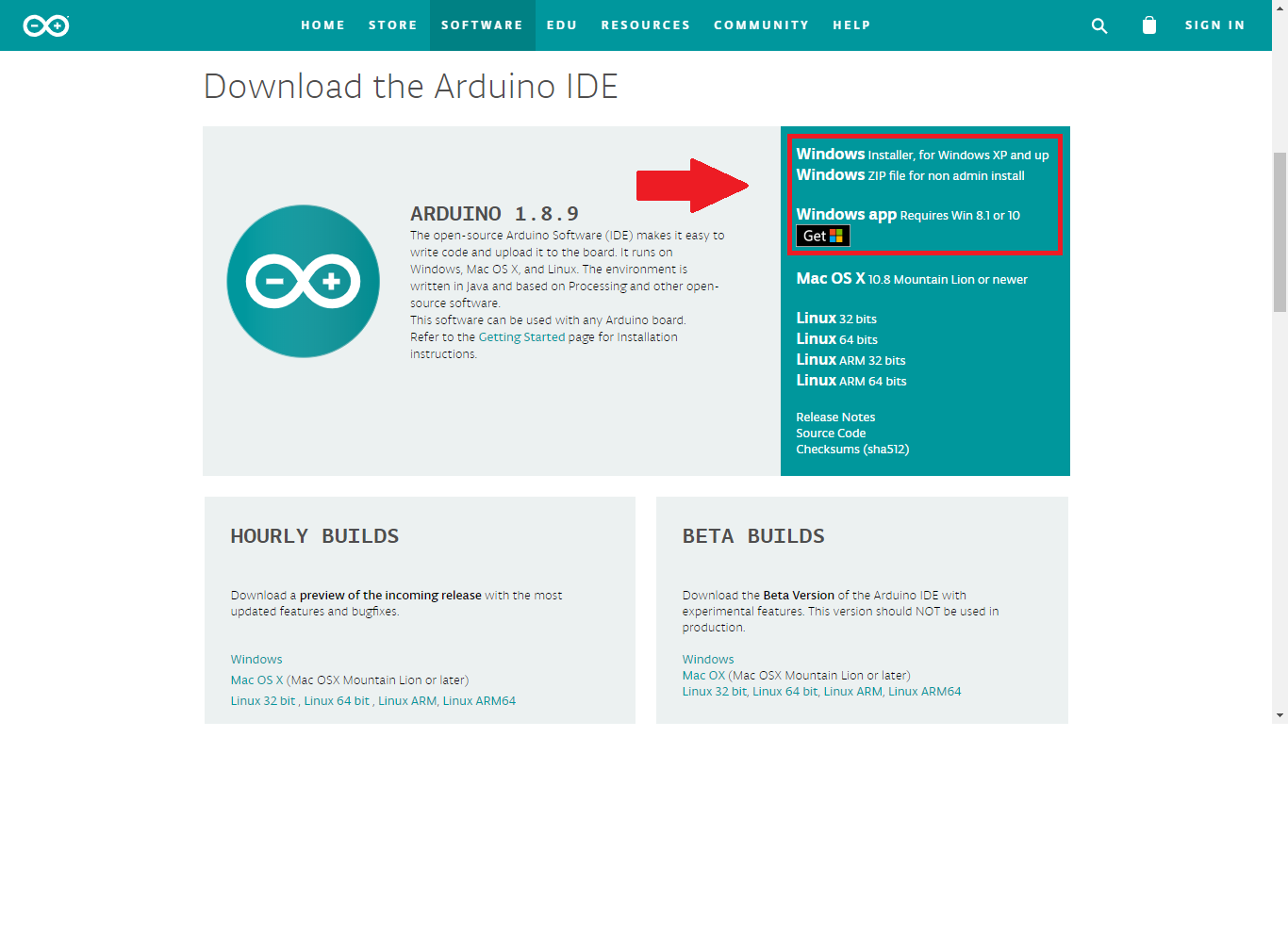Screen dimensions: 1288x950
Task: Click the scrollbar down arrow
Action: coord(1280,716)
